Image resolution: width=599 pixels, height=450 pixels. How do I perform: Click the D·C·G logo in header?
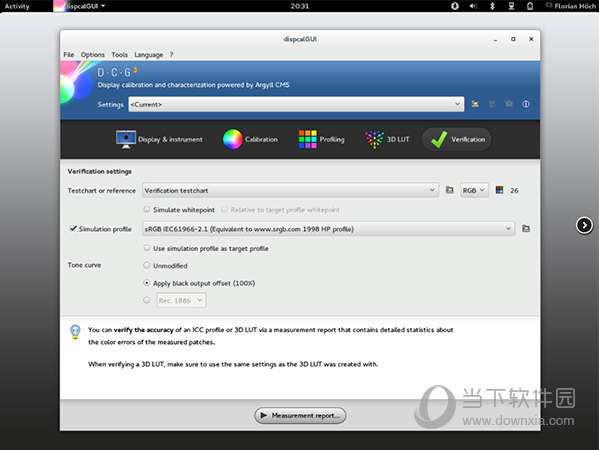[117, 72]
